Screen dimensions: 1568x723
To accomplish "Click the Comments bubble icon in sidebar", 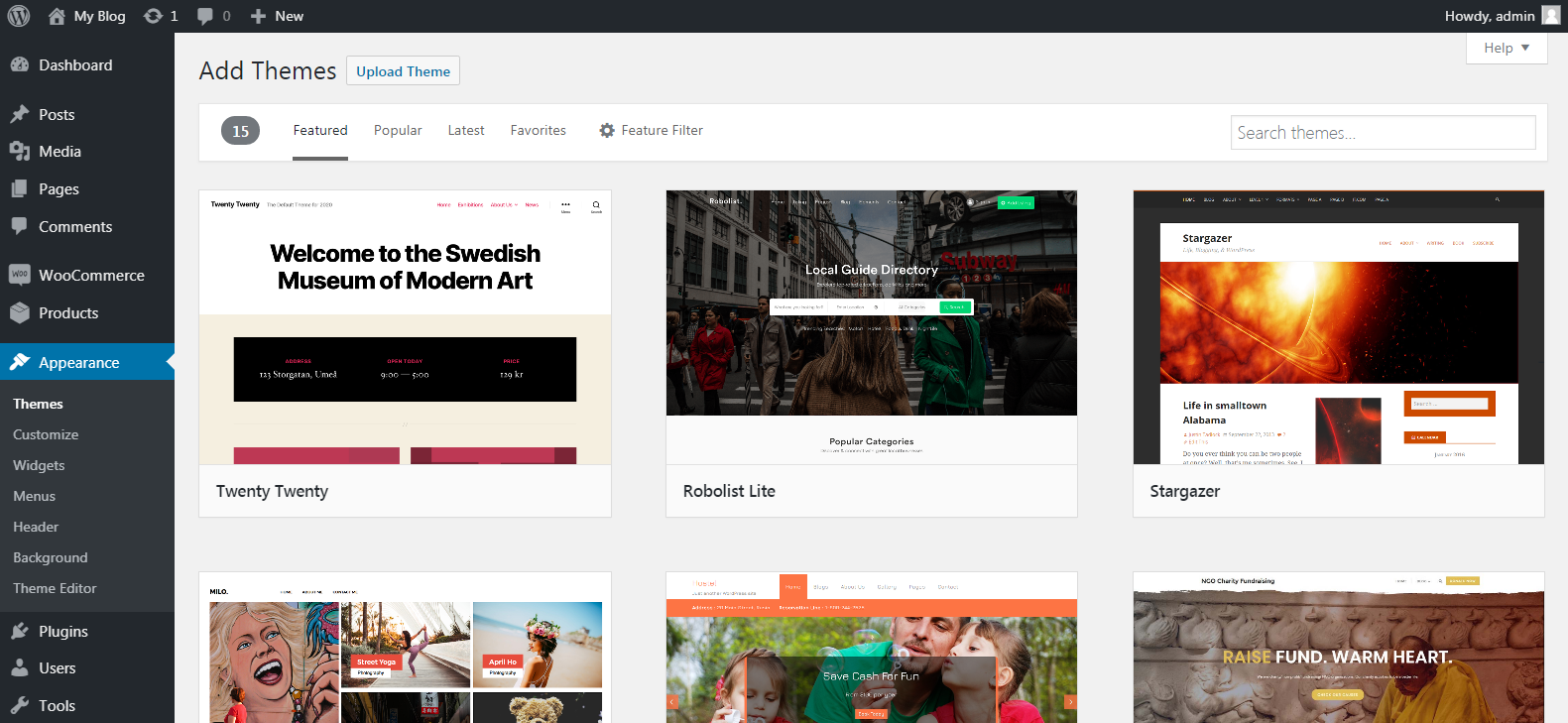I will point(20,226).
